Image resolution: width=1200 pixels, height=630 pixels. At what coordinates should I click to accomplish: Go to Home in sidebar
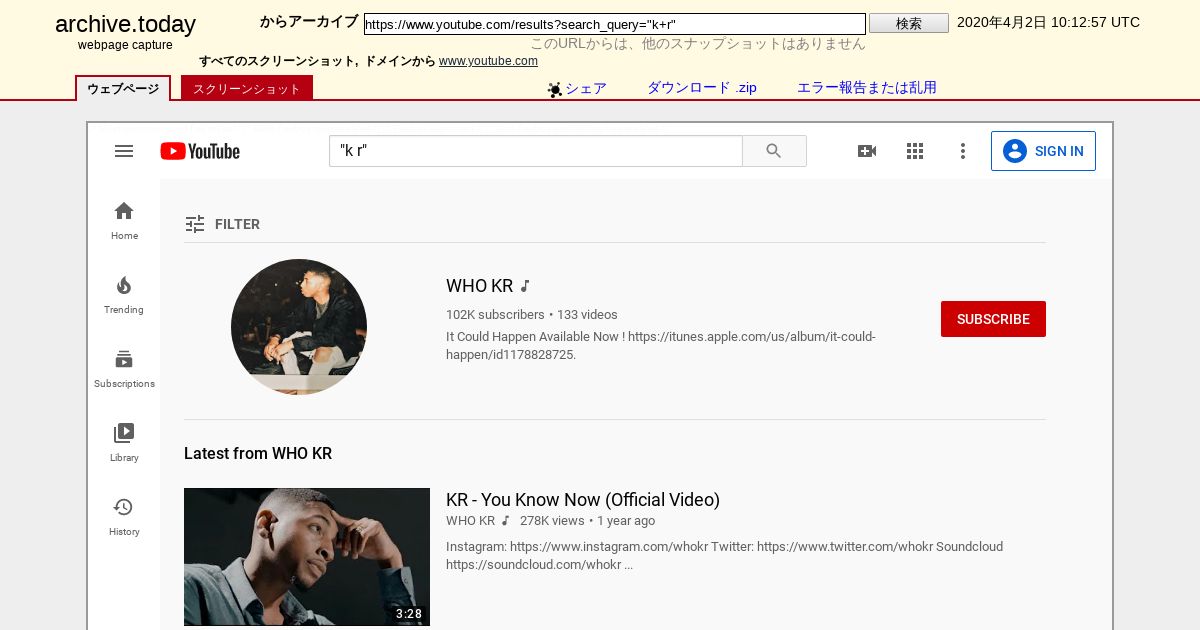(x=124, y=220)
